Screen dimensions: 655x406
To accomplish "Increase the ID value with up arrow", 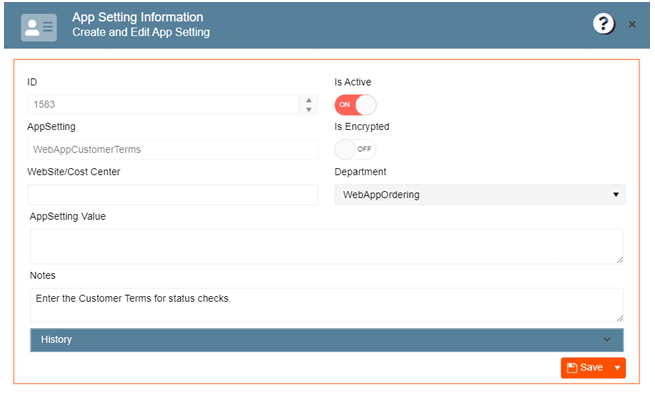I will (x=308, y=100).
